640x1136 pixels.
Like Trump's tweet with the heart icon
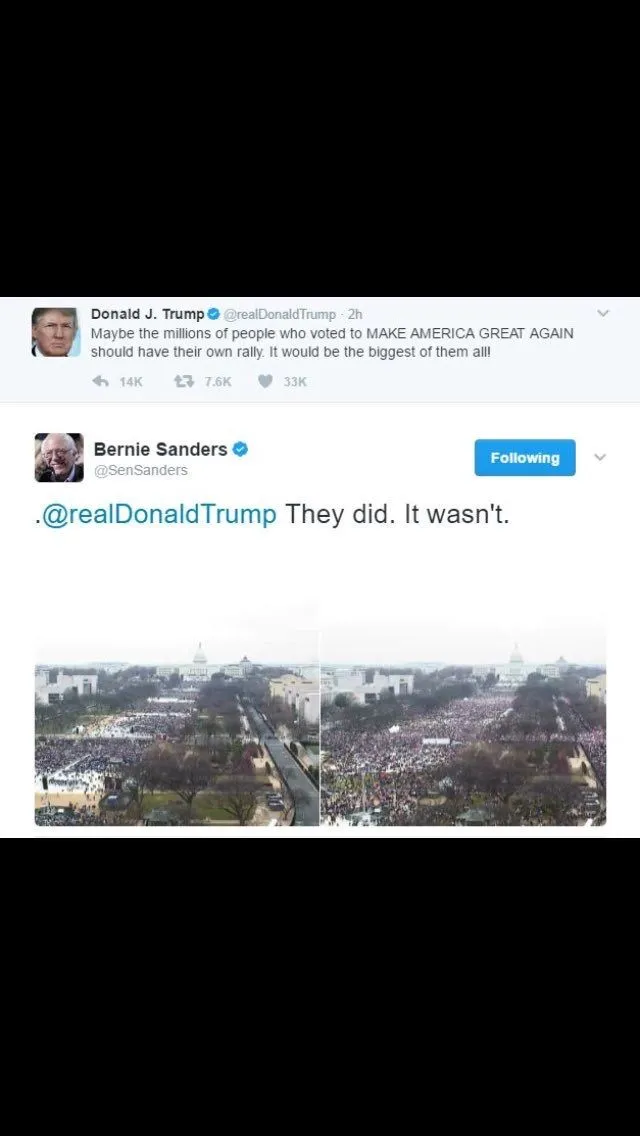point(265,381)
